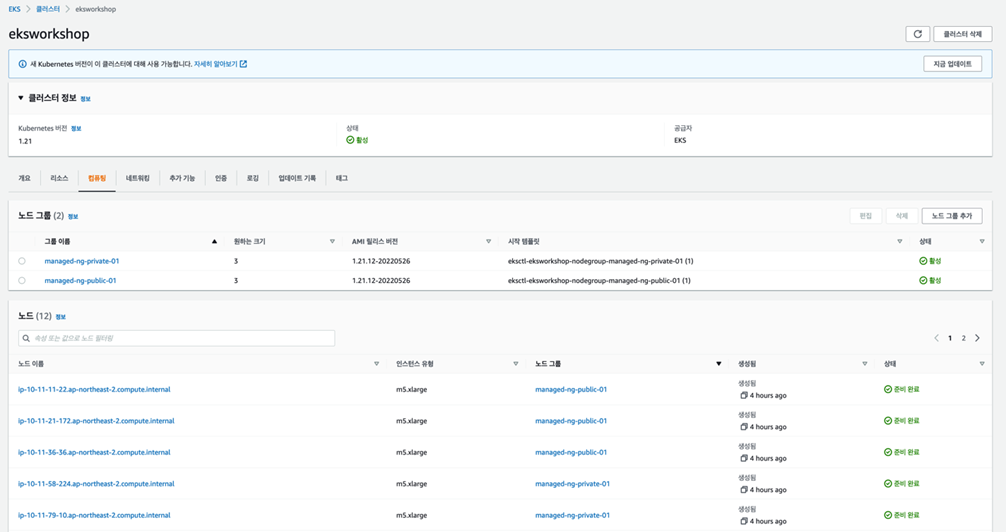Click the node group 삭제 button

click(x=901, y=216)
